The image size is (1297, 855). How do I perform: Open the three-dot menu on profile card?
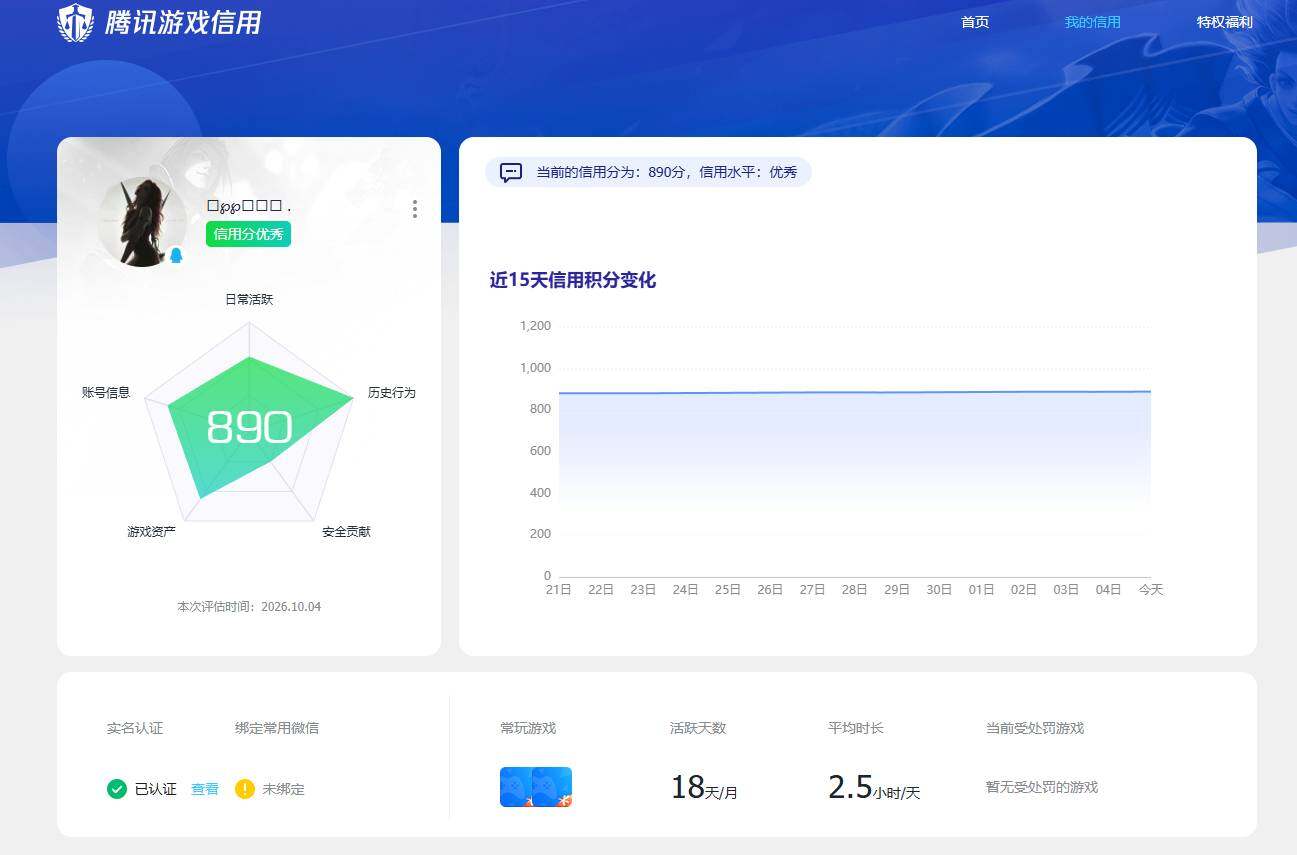tap(415, 209)
